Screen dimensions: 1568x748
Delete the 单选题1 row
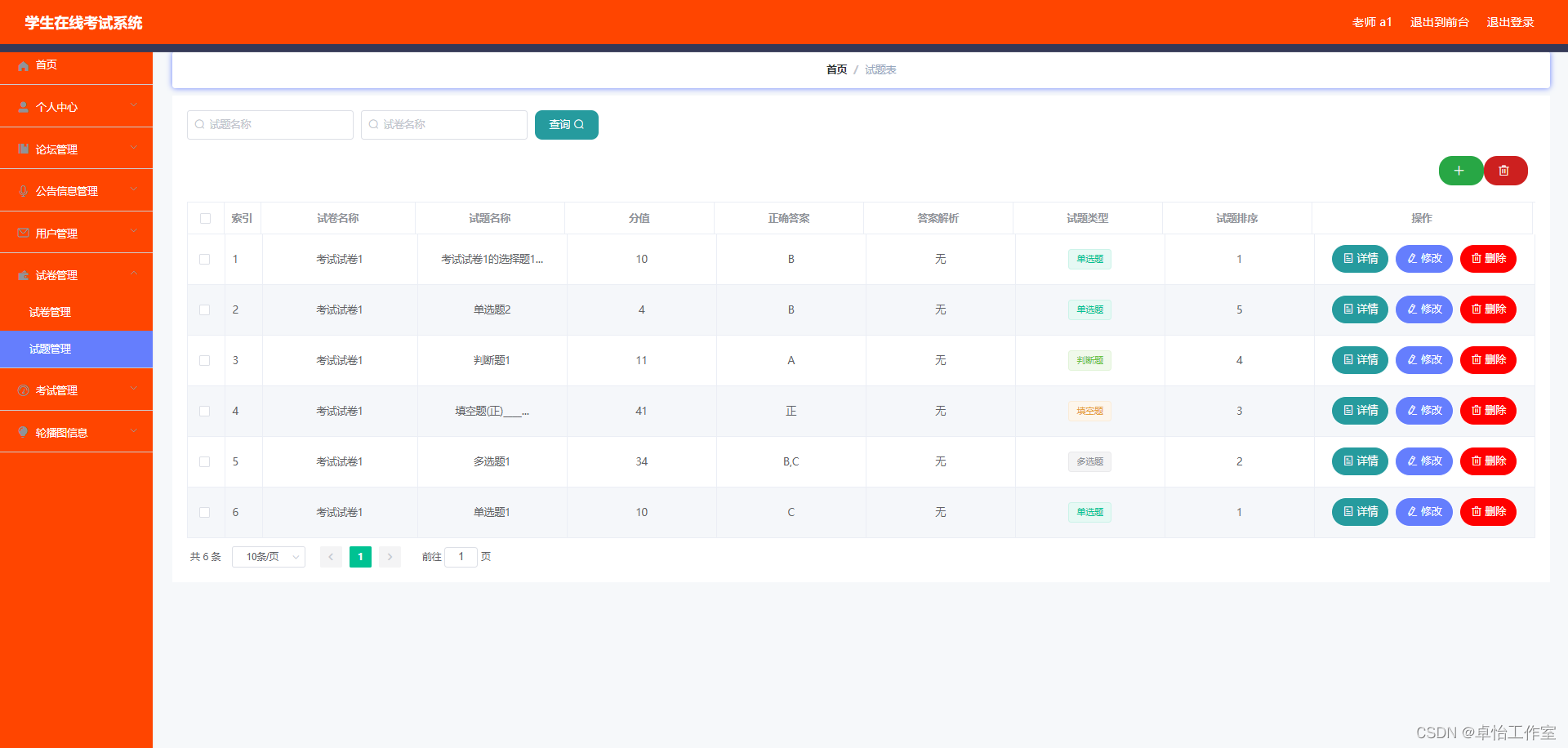click(x=1488, y=512)
